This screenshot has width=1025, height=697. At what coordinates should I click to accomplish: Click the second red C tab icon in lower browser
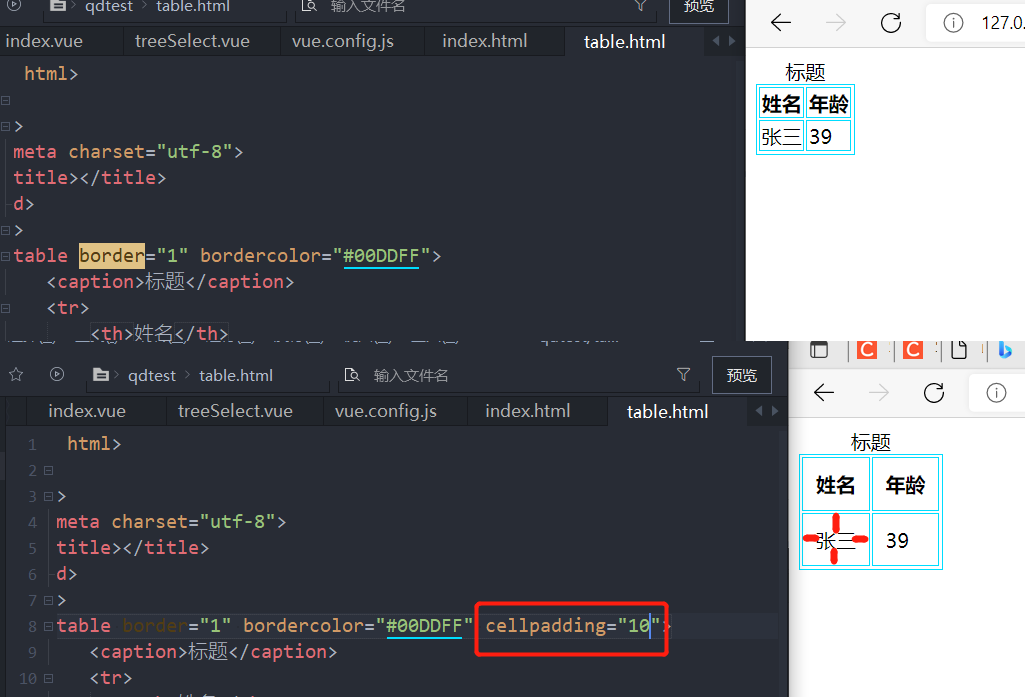coord(913,350)
